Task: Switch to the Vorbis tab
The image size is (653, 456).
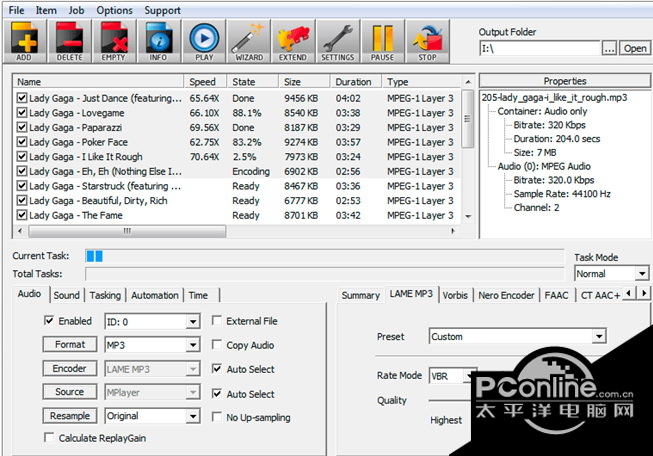Action: coord(455,295)
